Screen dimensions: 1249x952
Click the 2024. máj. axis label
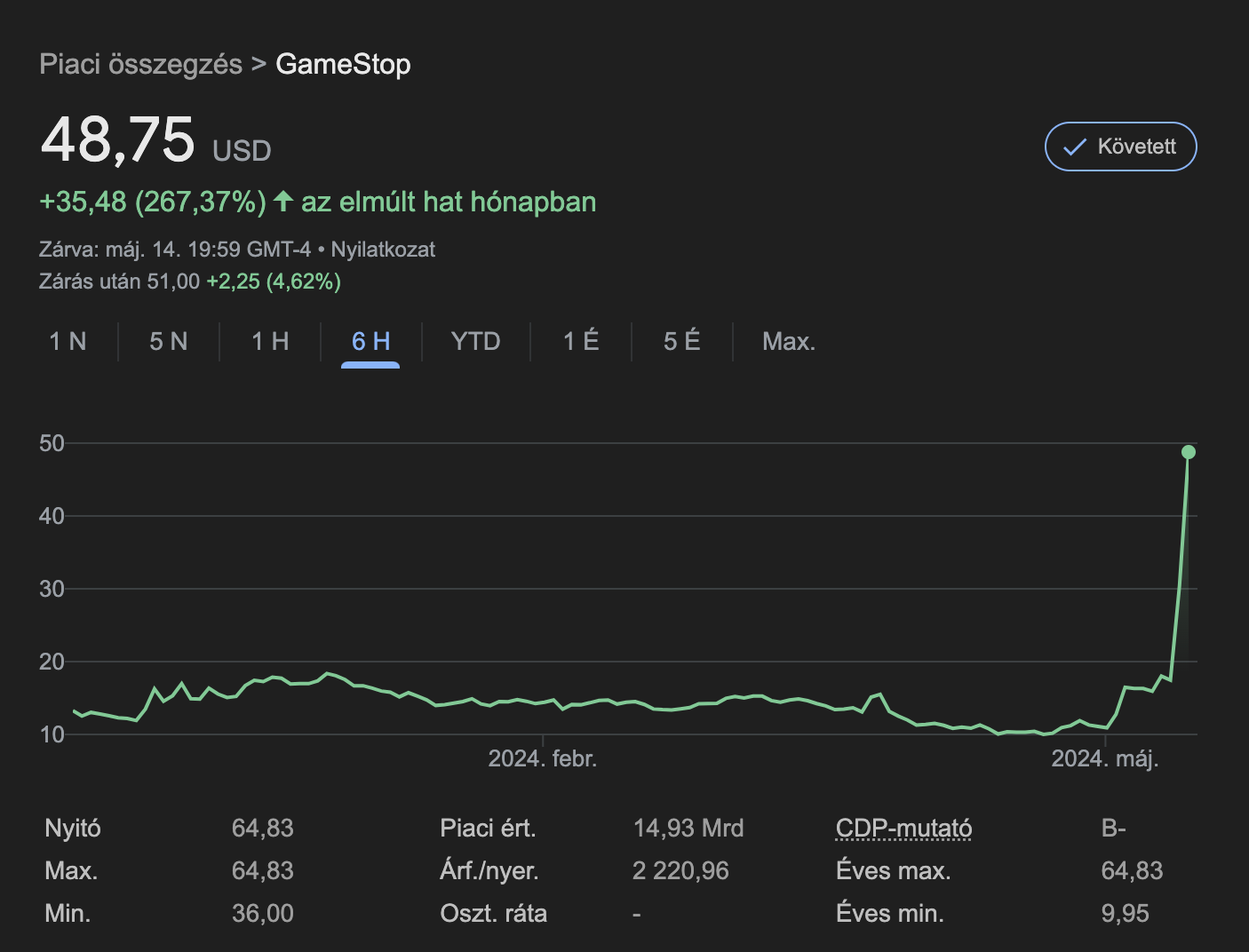(x=1105, y=758)
